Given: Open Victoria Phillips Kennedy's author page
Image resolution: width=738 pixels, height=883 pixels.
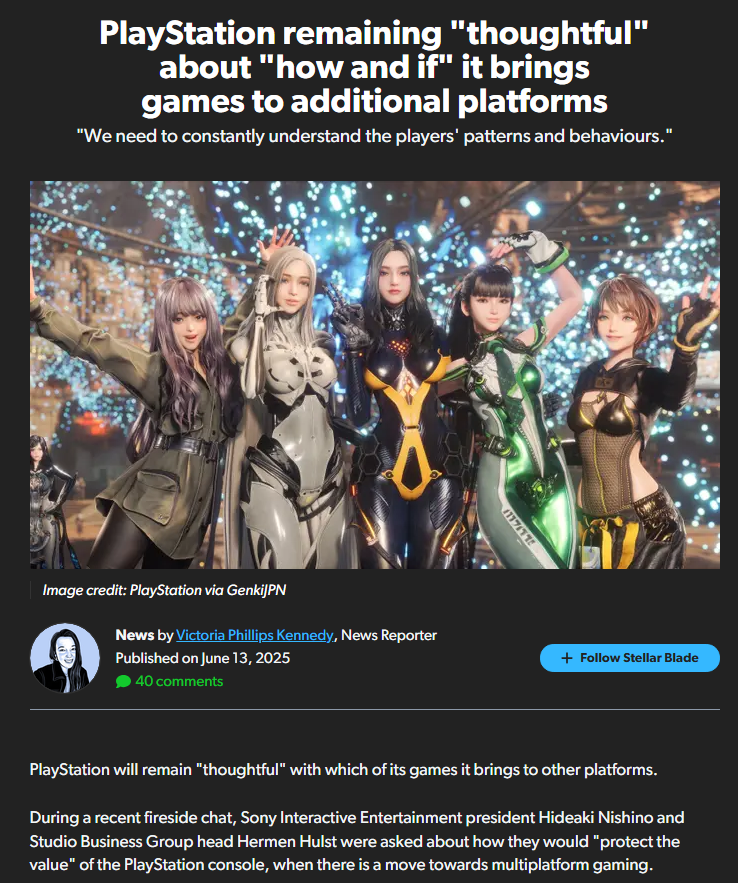Looking at the screenshot, I should (x=254, y=635).
